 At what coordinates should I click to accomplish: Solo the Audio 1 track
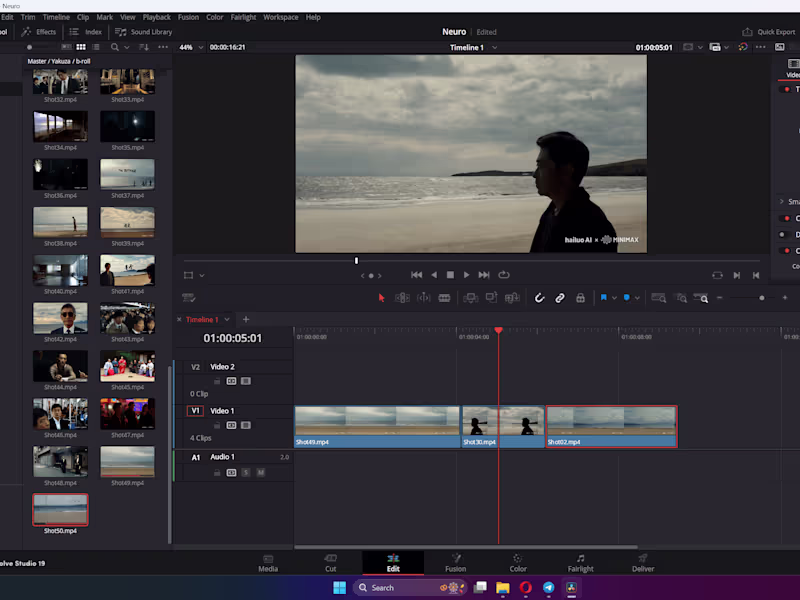coord(246,472)
